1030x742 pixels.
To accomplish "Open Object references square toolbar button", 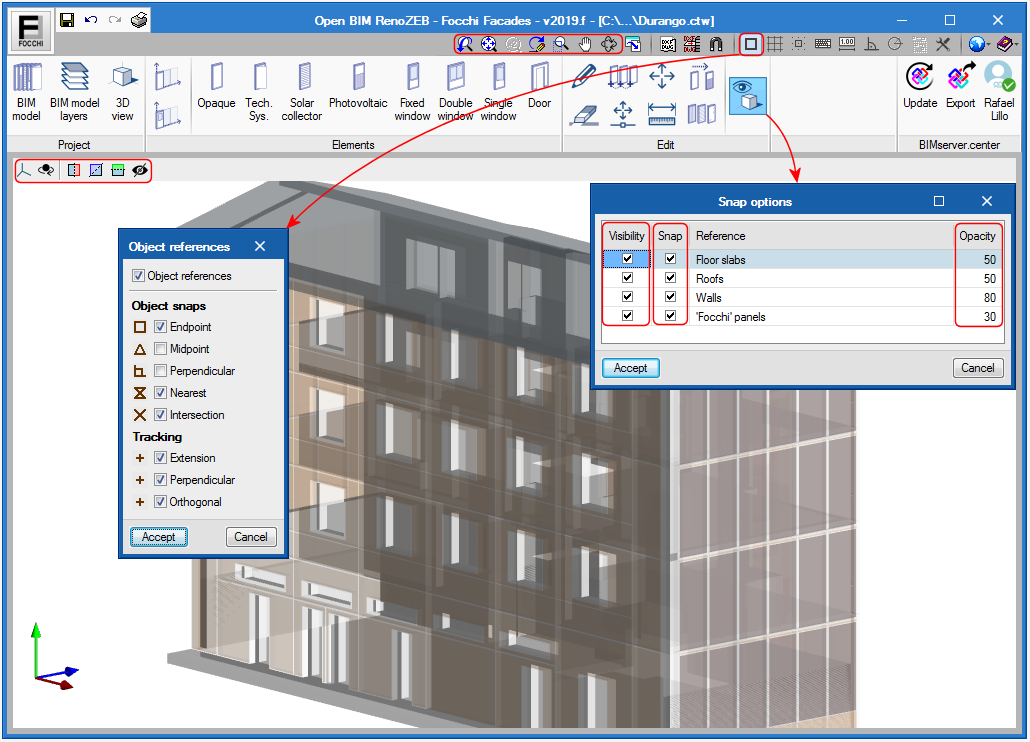I will point(751,44).
